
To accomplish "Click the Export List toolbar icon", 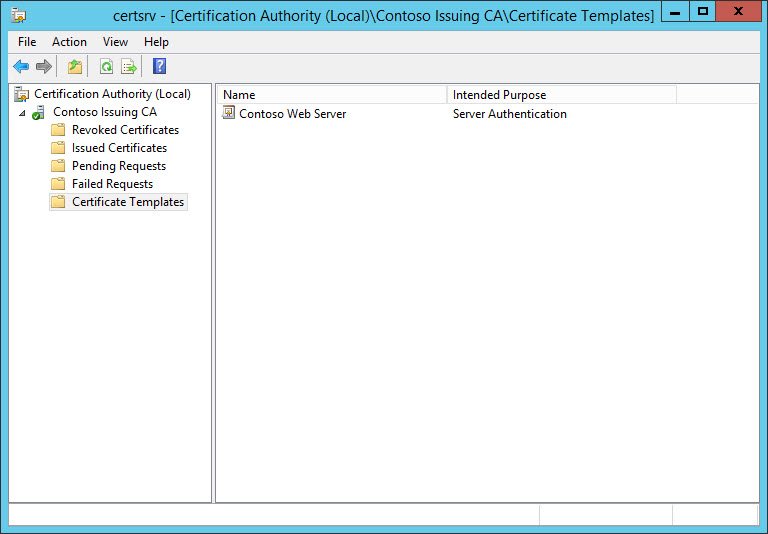I will pos(129,66).
